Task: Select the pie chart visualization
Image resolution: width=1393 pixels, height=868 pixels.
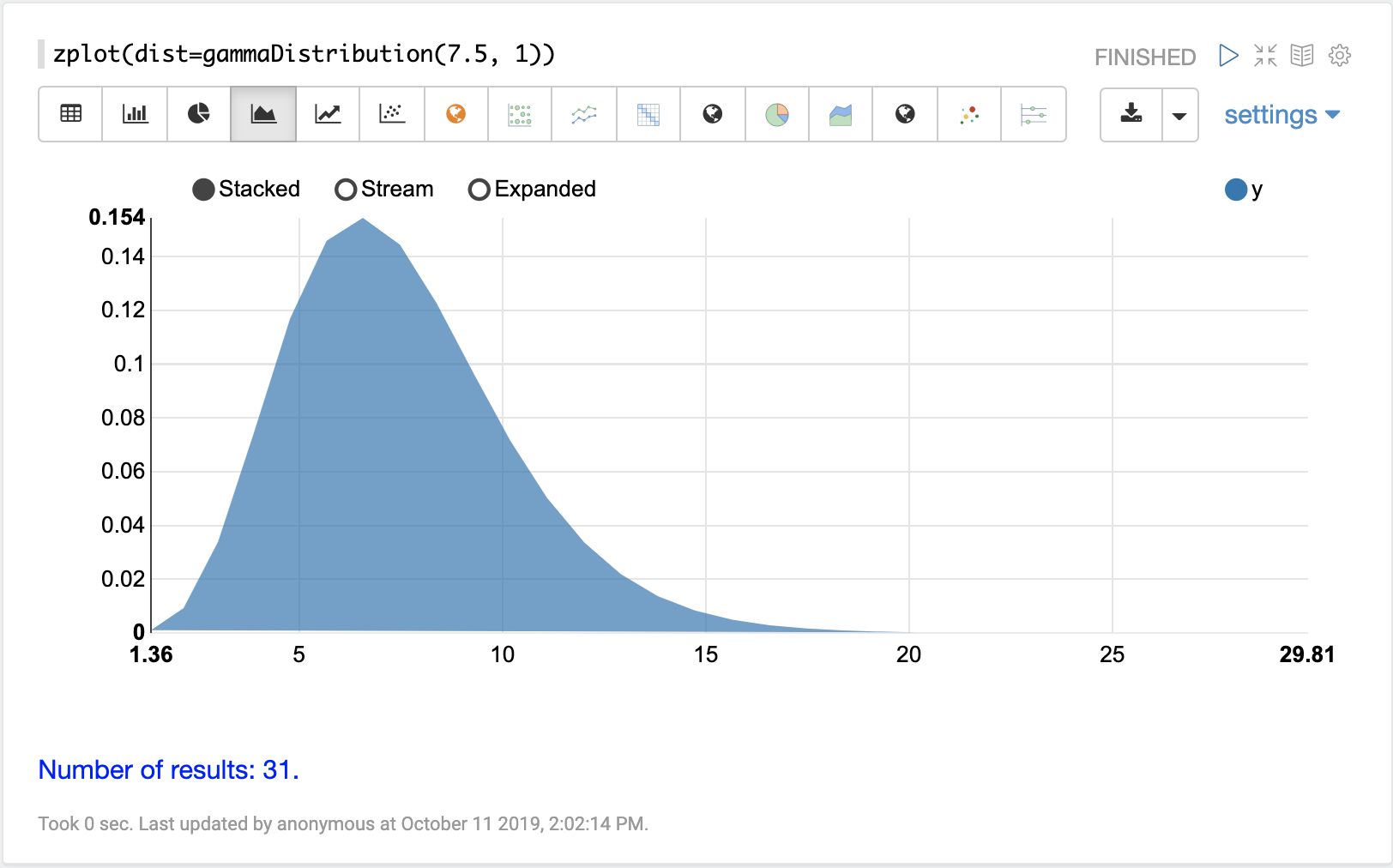Action: (199, 114)
